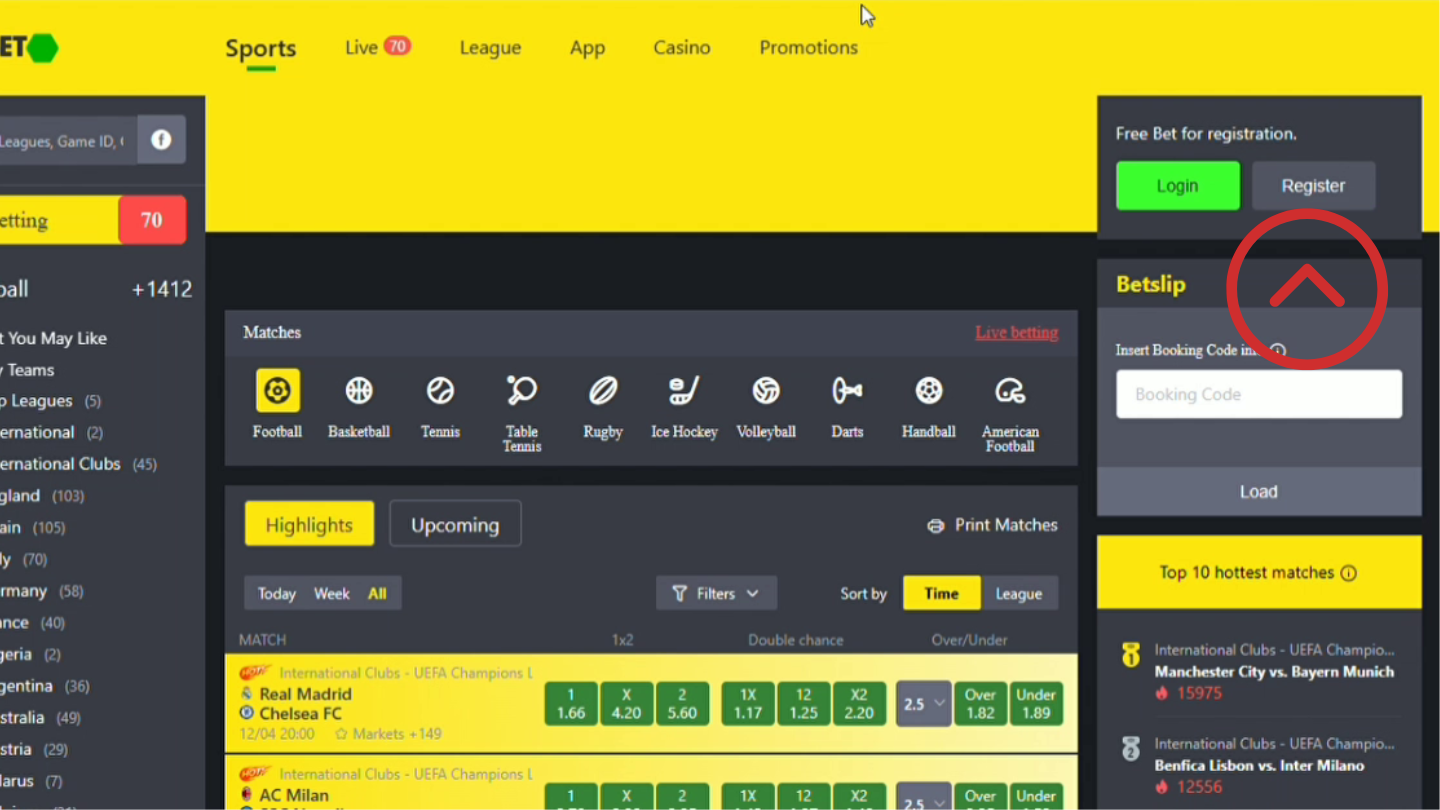Click the search info icon
The height and width of the screenshot is (810, 1440).
coord(161,140)
